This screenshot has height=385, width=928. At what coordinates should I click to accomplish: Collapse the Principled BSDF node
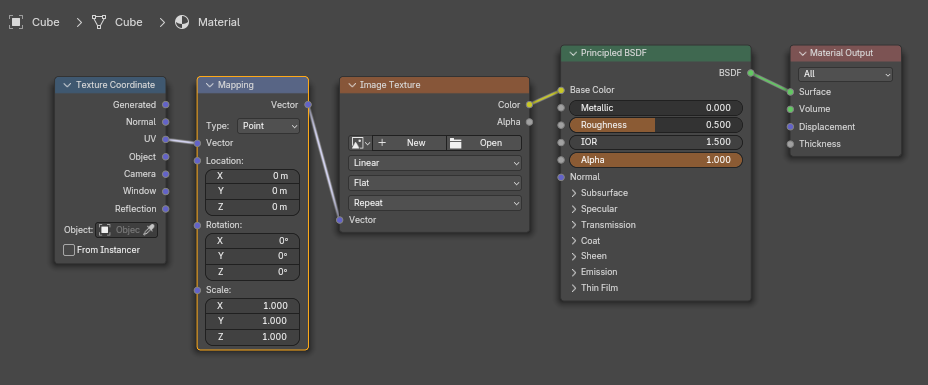pyautogui.click(x=572, y=53)
